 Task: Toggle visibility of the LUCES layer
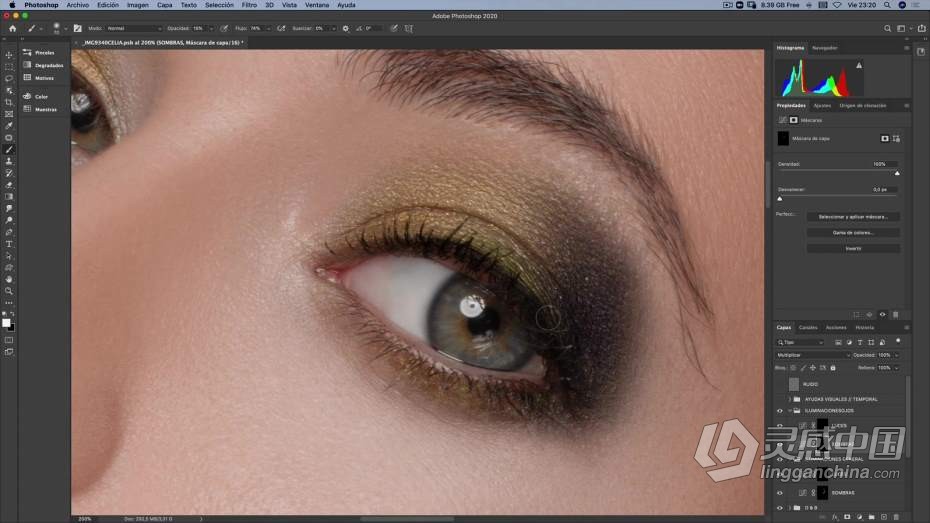coord(780,426)
